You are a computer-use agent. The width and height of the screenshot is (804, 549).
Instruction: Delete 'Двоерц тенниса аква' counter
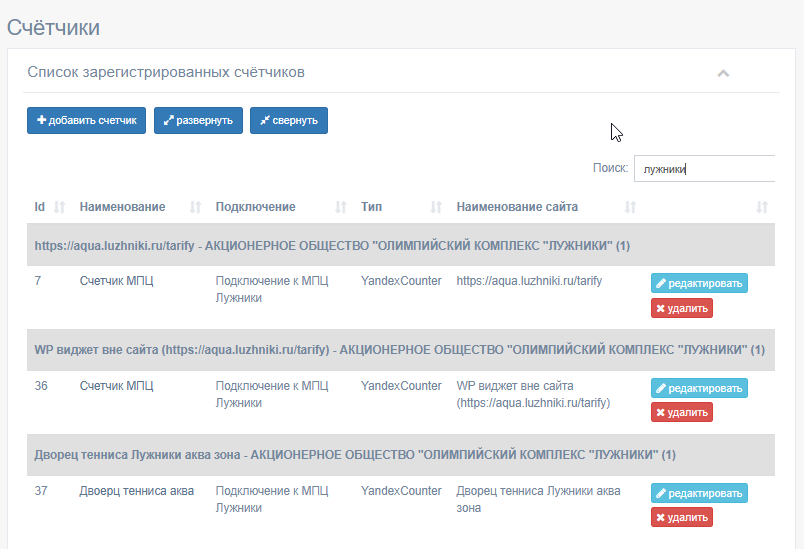coord(682,517)
